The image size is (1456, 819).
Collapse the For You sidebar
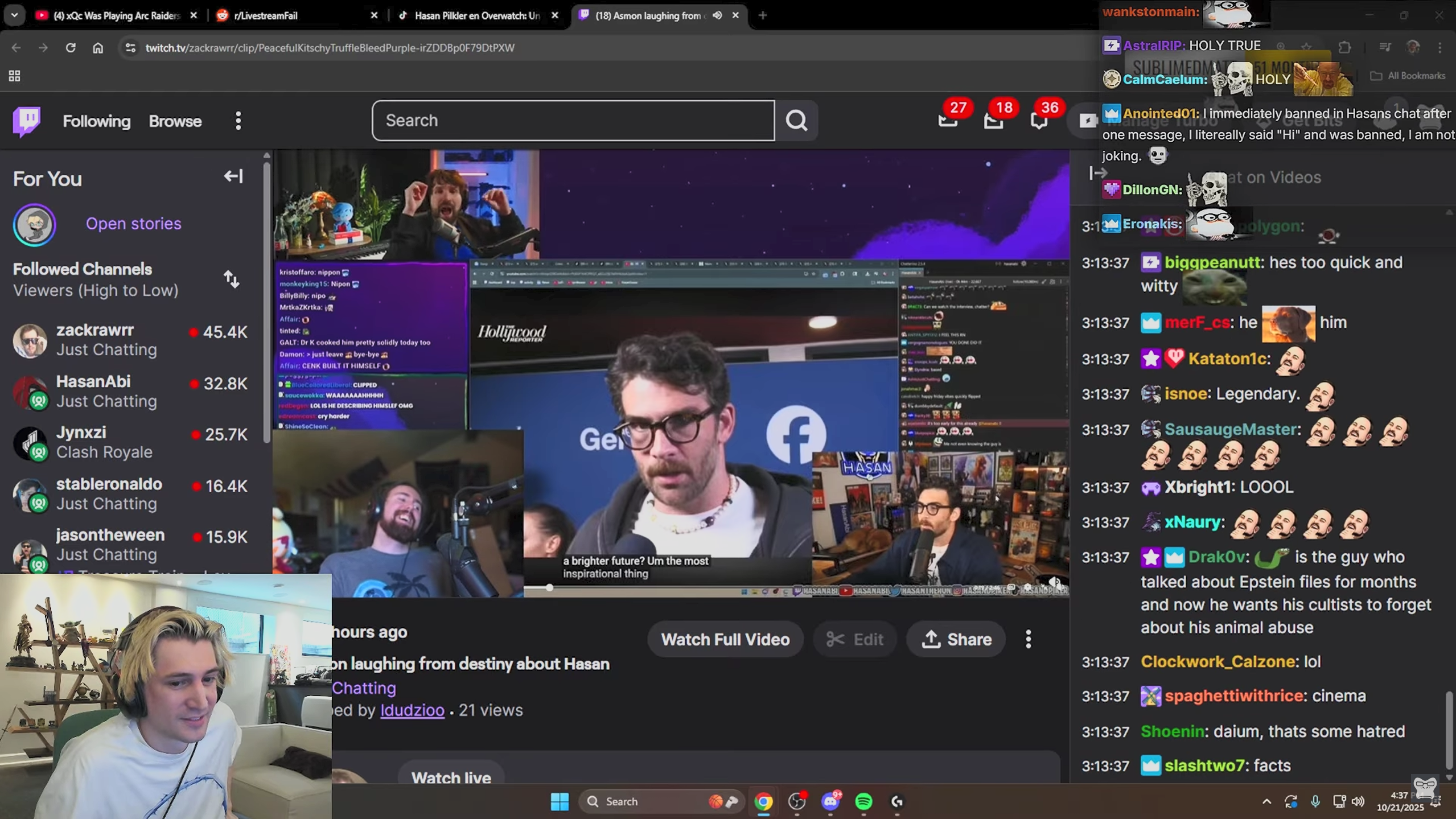pyautogui.click(x=233, y=176)
